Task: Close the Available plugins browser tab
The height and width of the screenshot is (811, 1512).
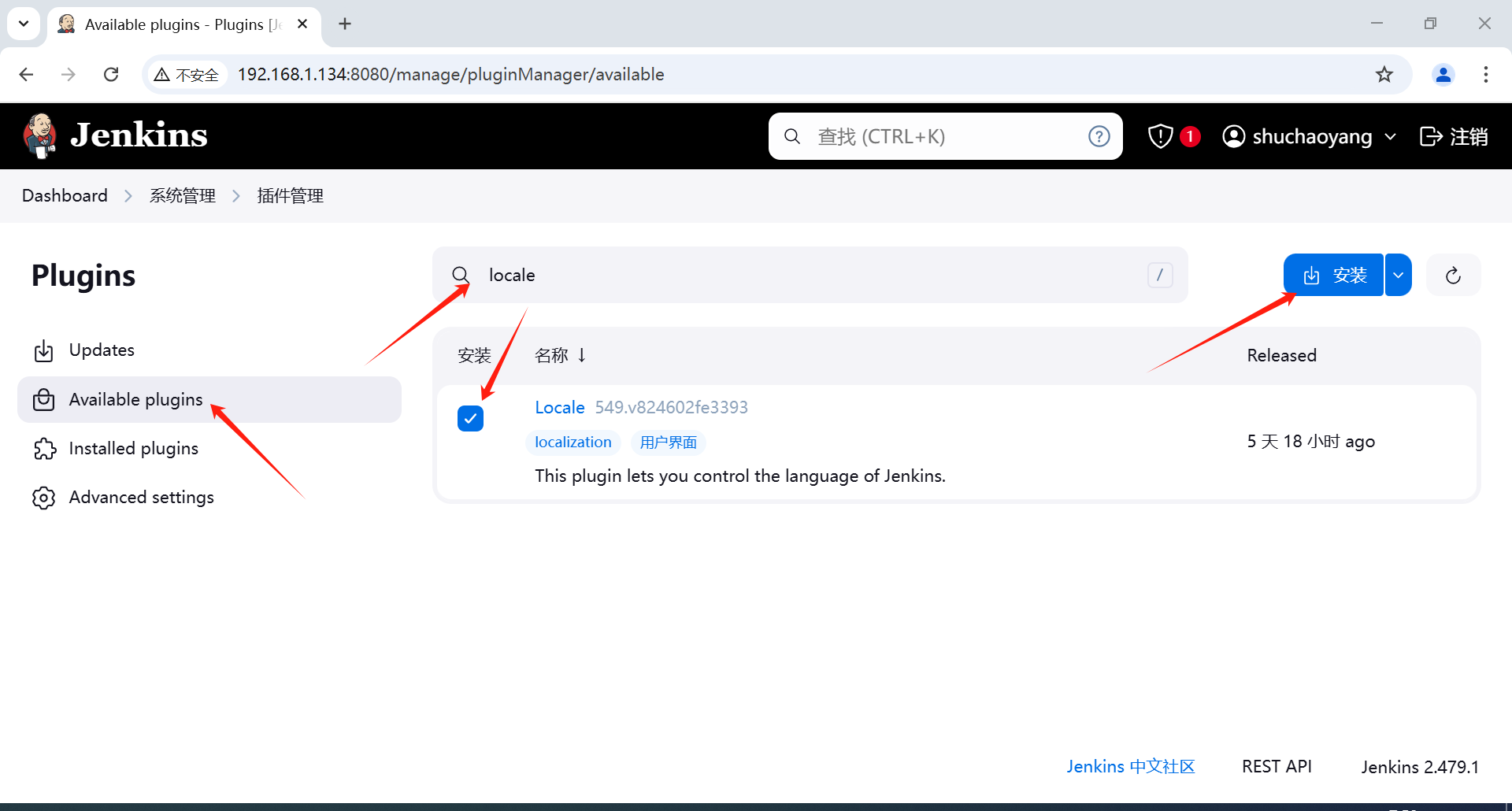Action: (x=302, y=24)
